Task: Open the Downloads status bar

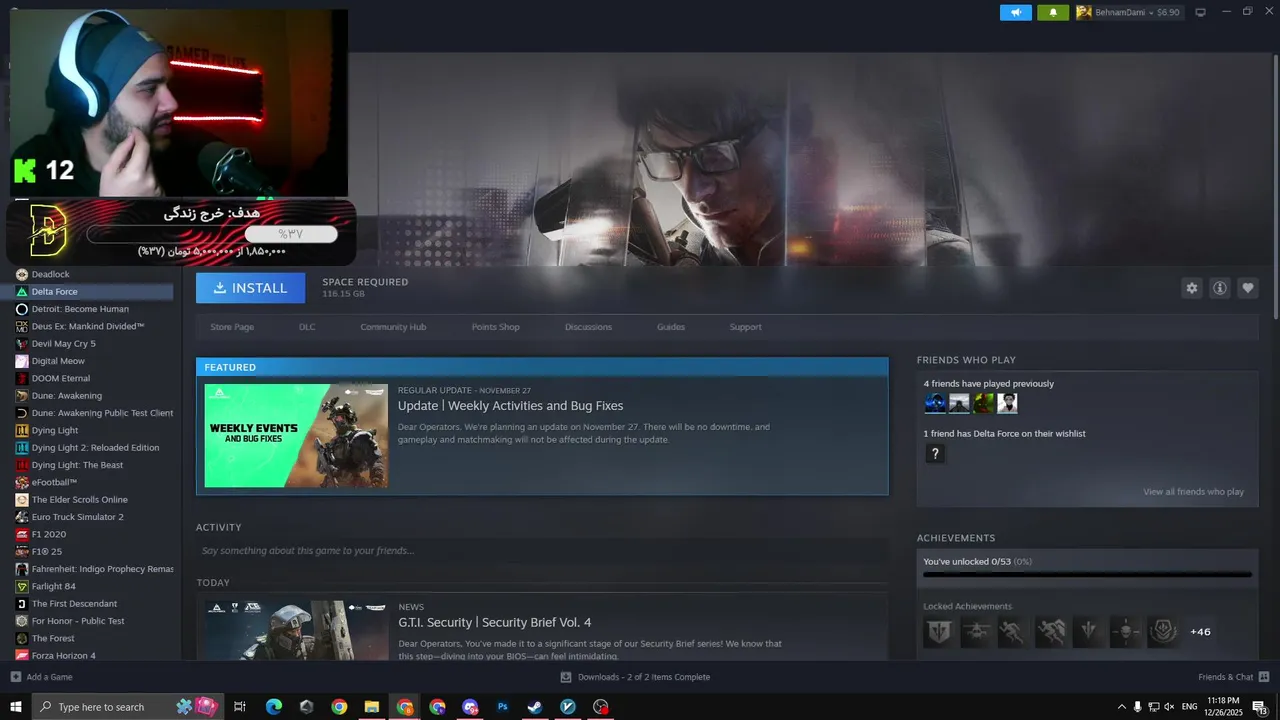Action: [635, 677]
